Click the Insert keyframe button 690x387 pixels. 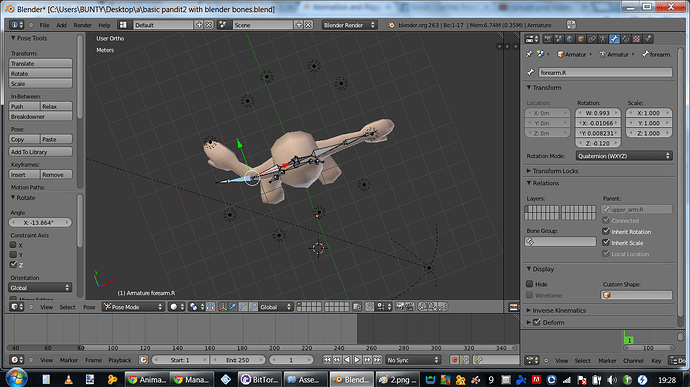click(x=24, y=175)
